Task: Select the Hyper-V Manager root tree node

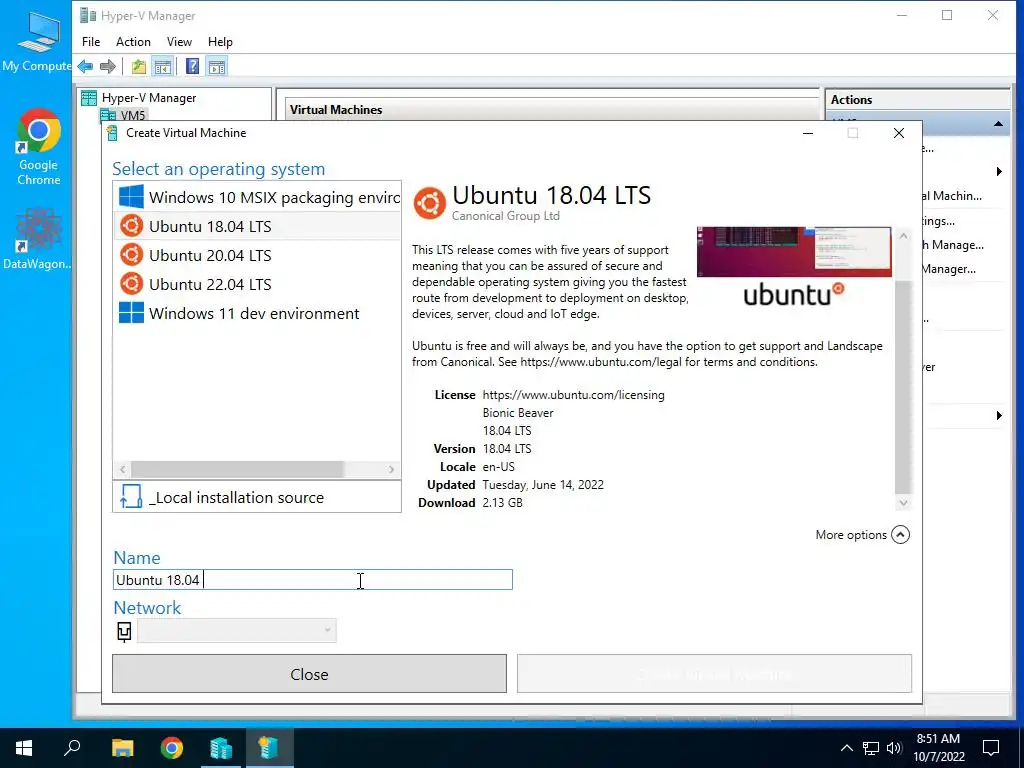Action: click(149, 98)
